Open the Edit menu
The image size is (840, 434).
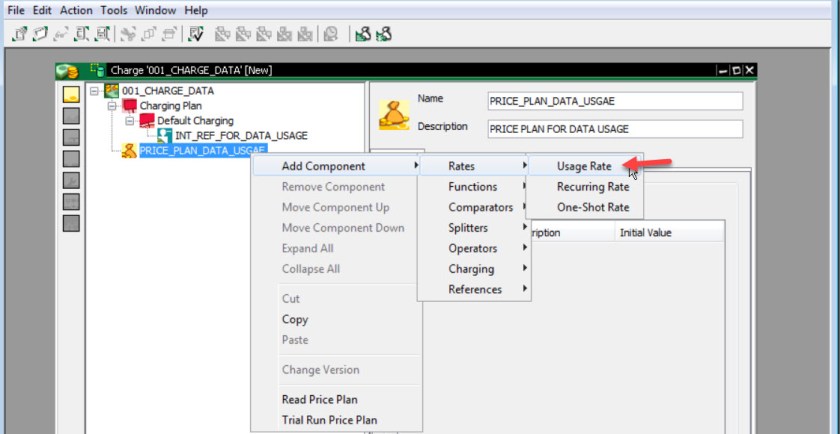[42, 10]
